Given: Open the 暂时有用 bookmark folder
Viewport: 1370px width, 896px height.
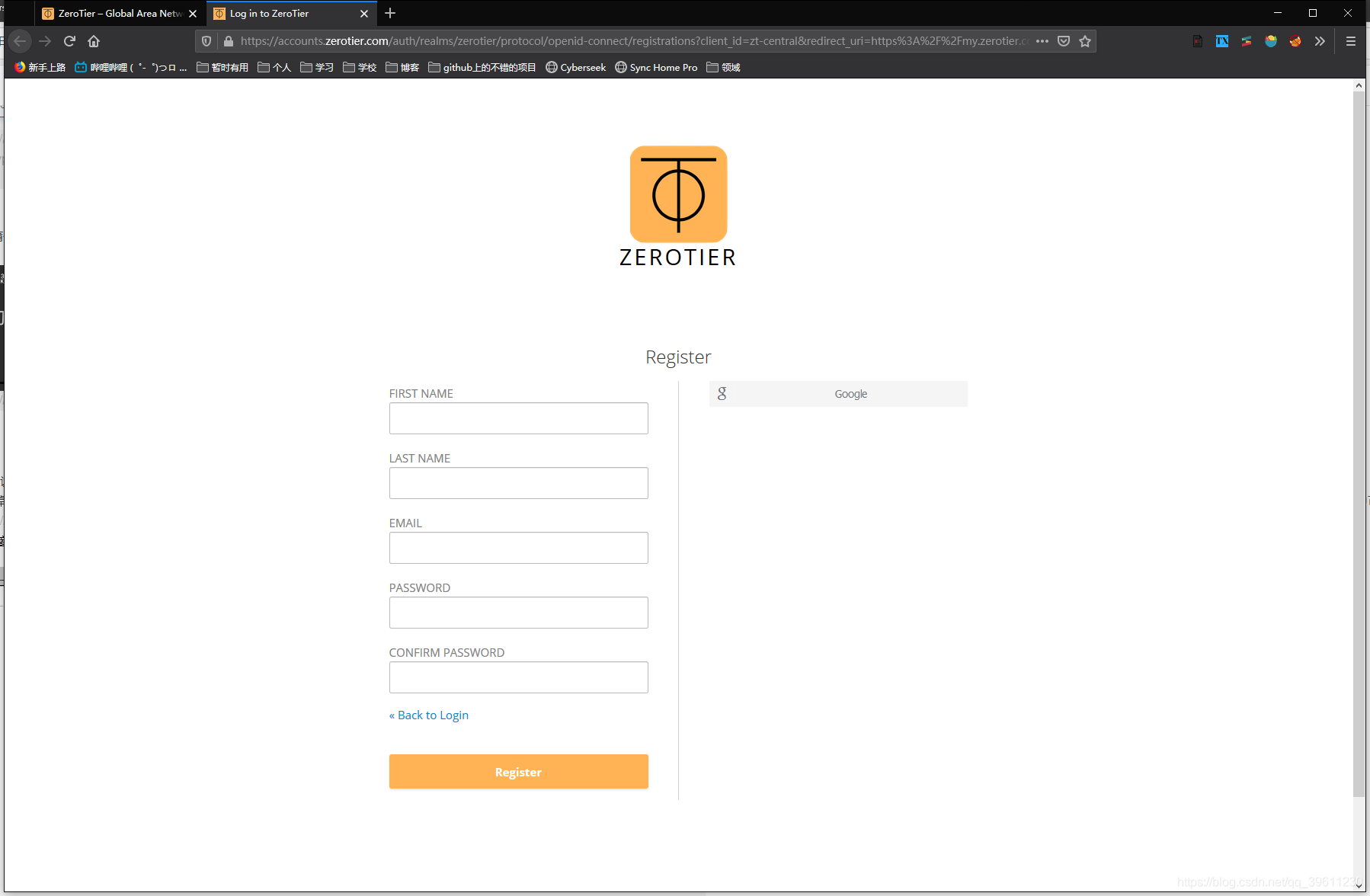Looking at the screenshot, I should coord(222,67).
